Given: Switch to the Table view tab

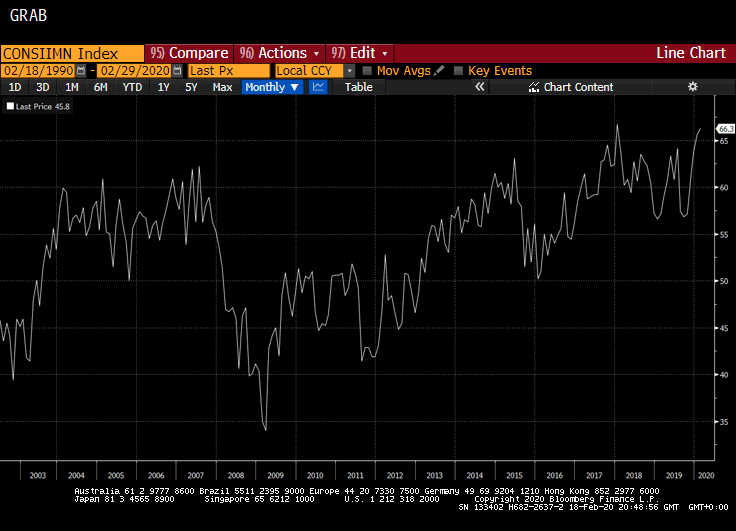Looking at the screenshot, I should click(x=359, y=87).
